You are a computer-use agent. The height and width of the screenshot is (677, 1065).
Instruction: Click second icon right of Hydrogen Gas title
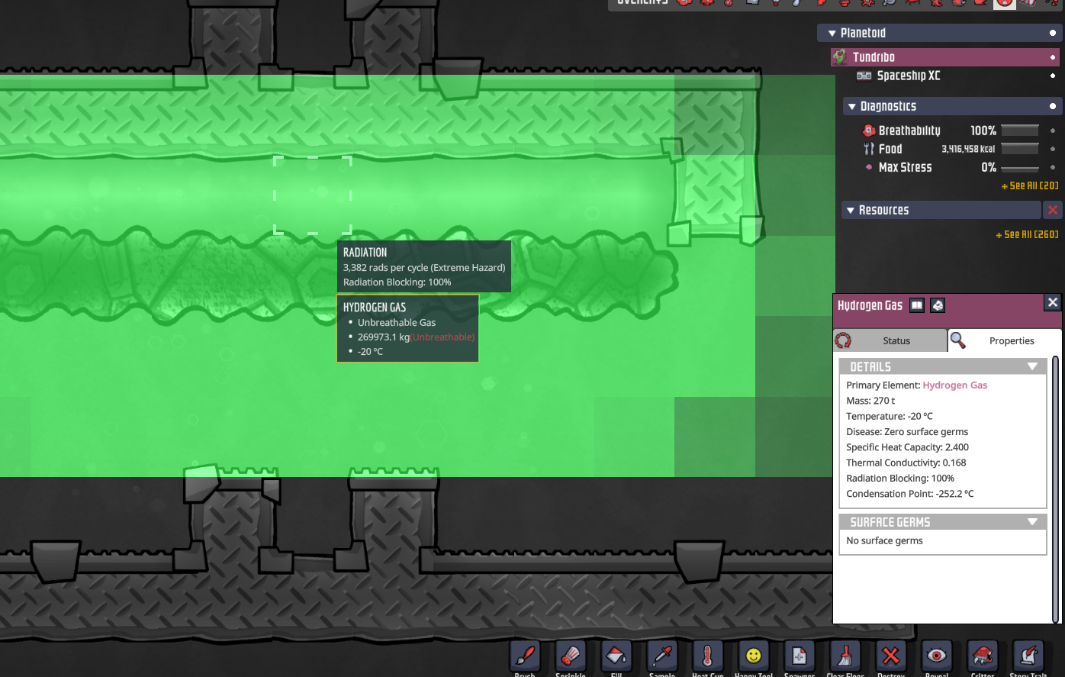(938, 306)
